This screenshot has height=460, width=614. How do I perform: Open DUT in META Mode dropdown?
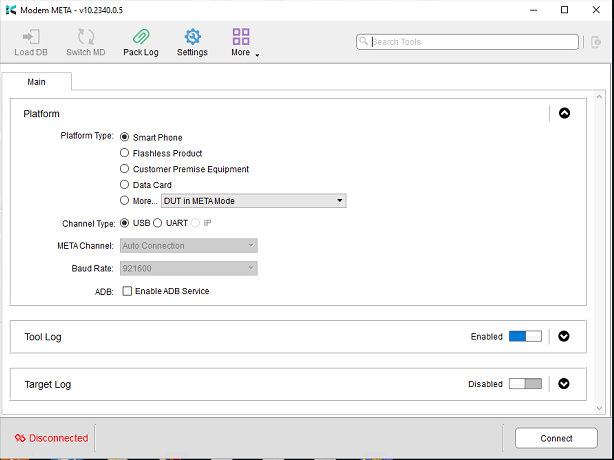[254, 201]
